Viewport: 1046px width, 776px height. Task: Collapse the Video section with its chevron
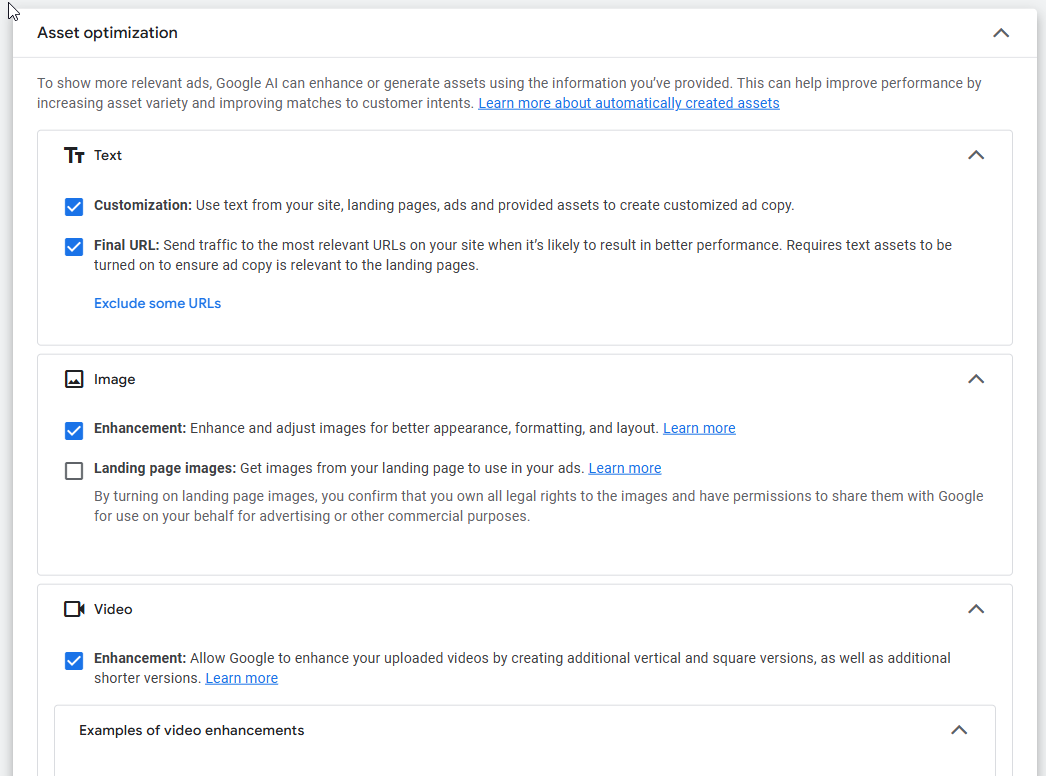976,609
